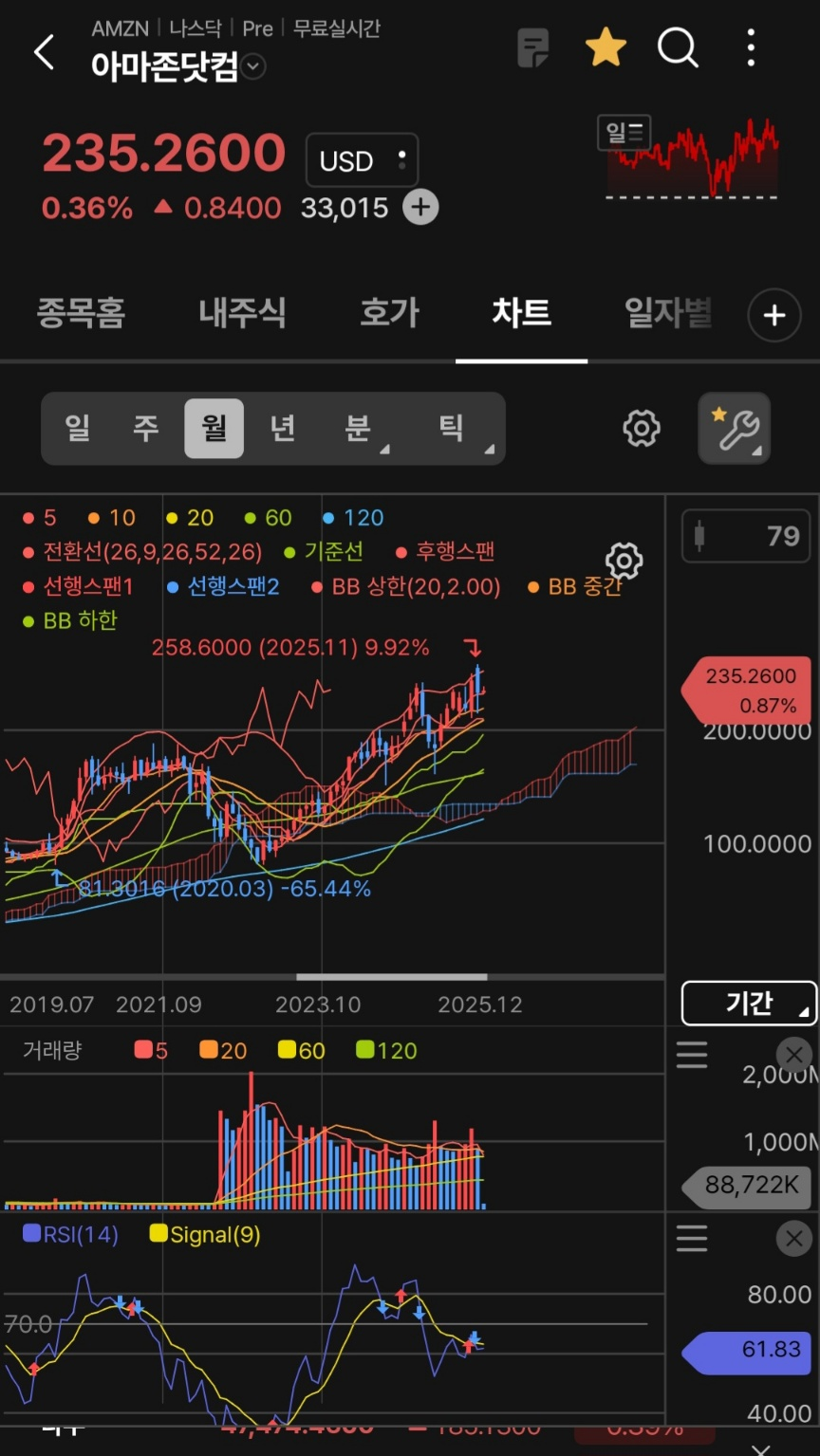The height and width of the screenshot is (1456, 820).
Task: Select the BB 하한 legend label
Action: click(x=70, y=620)
